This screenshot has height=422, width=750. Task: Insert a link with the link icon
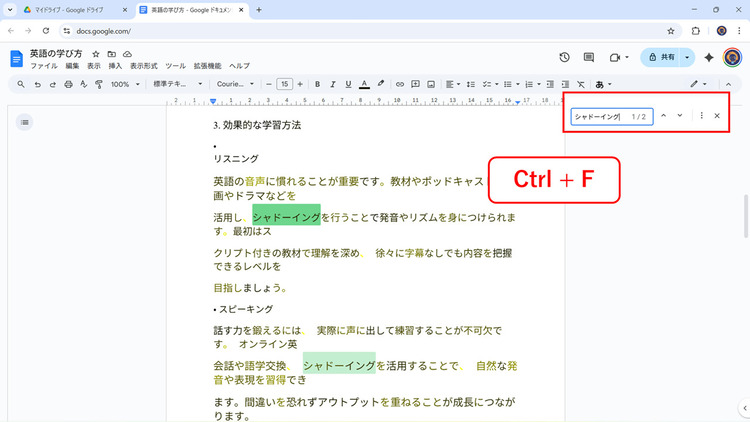[399, 84]
